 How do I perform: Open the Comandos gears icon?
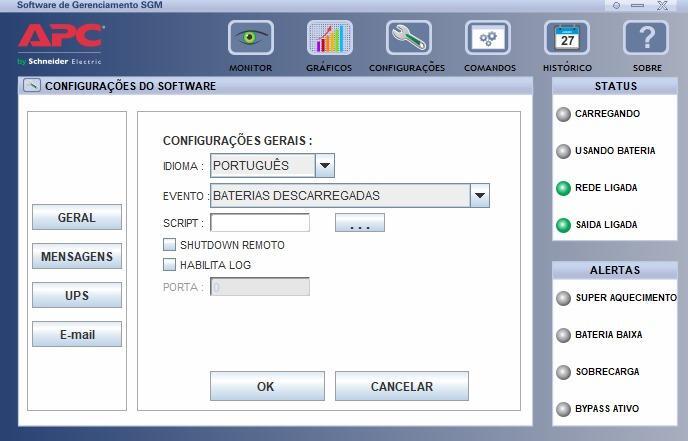point(487,38)
